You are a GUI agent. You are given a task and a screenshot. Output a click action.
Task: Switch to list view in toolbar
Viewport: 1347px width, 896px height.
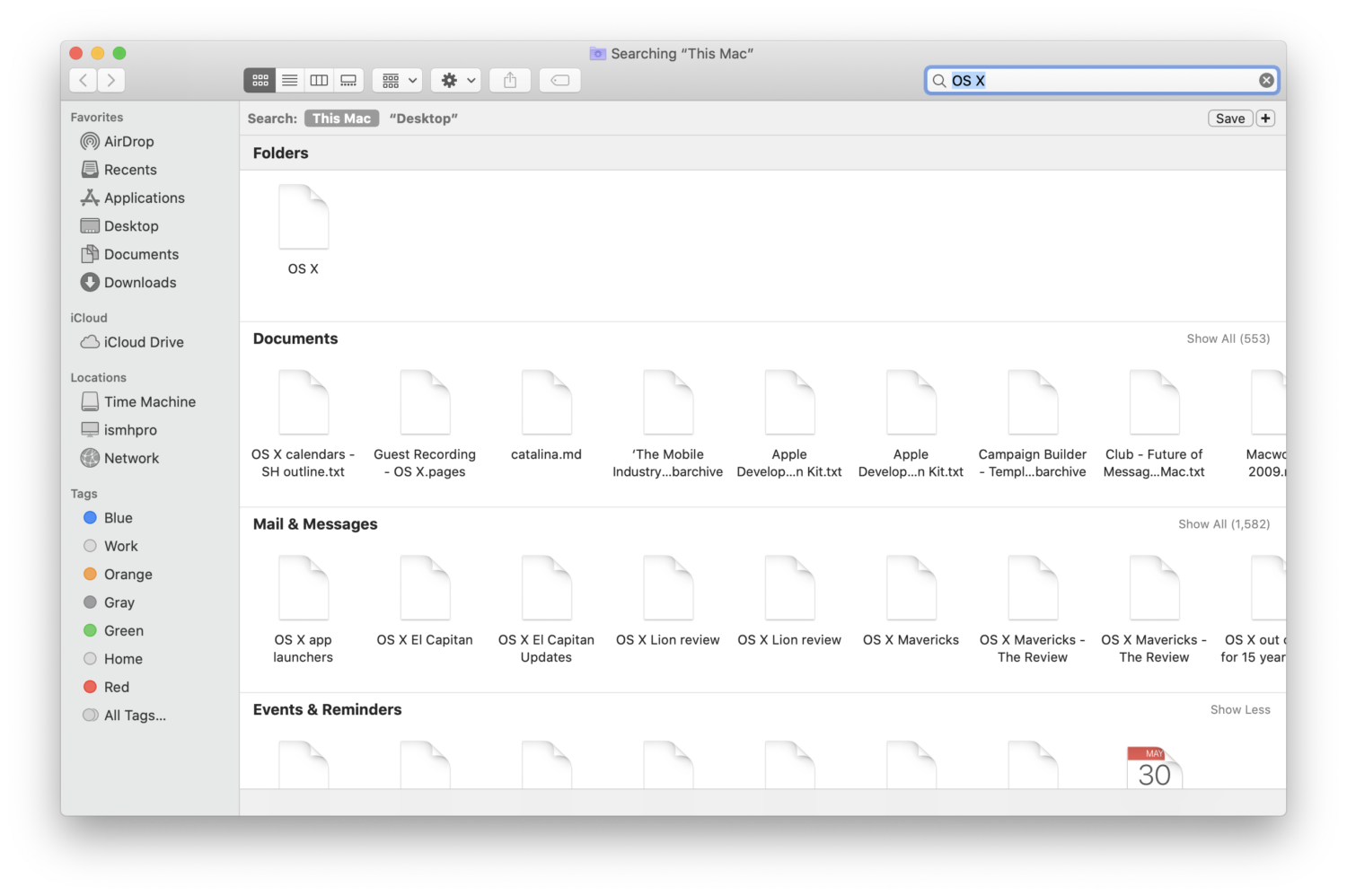tap(289, 81)
